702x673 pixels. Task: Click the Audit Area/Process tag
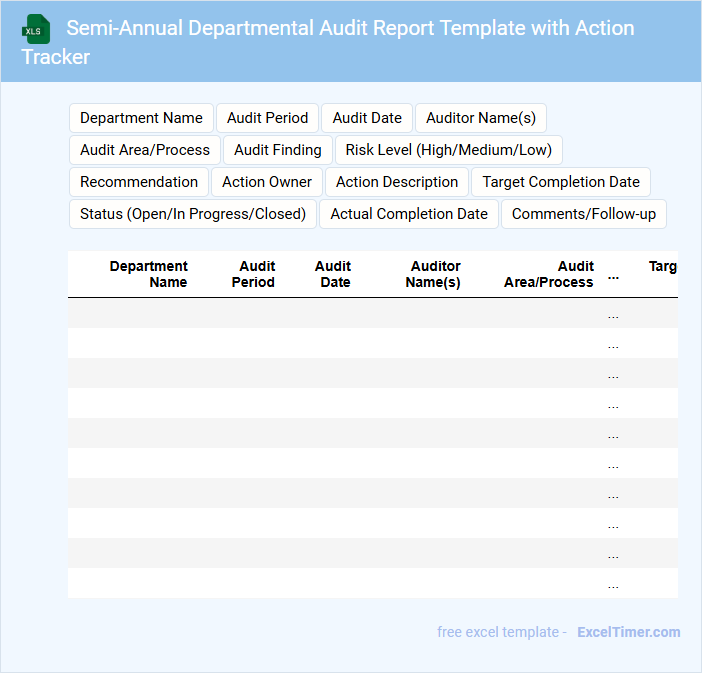(145, 150)
